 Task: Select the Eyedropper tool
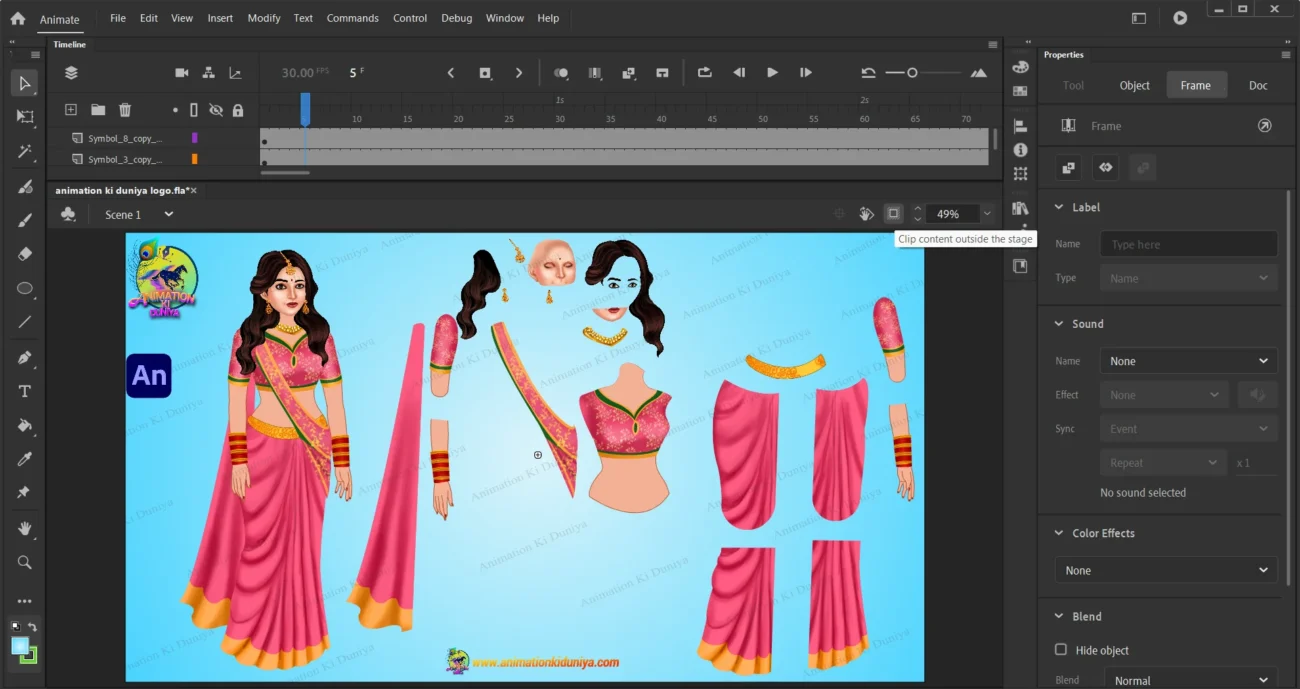pos(25,459)
